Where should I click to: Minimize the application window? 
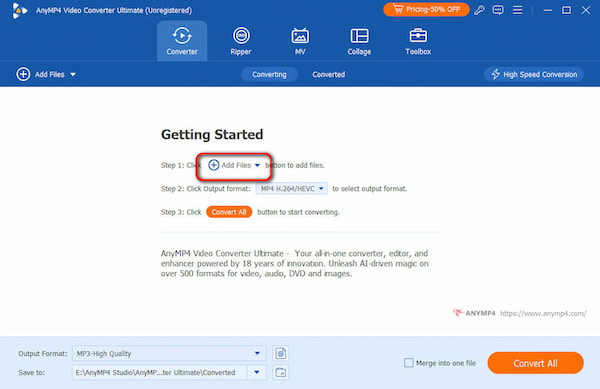point(548,10)
